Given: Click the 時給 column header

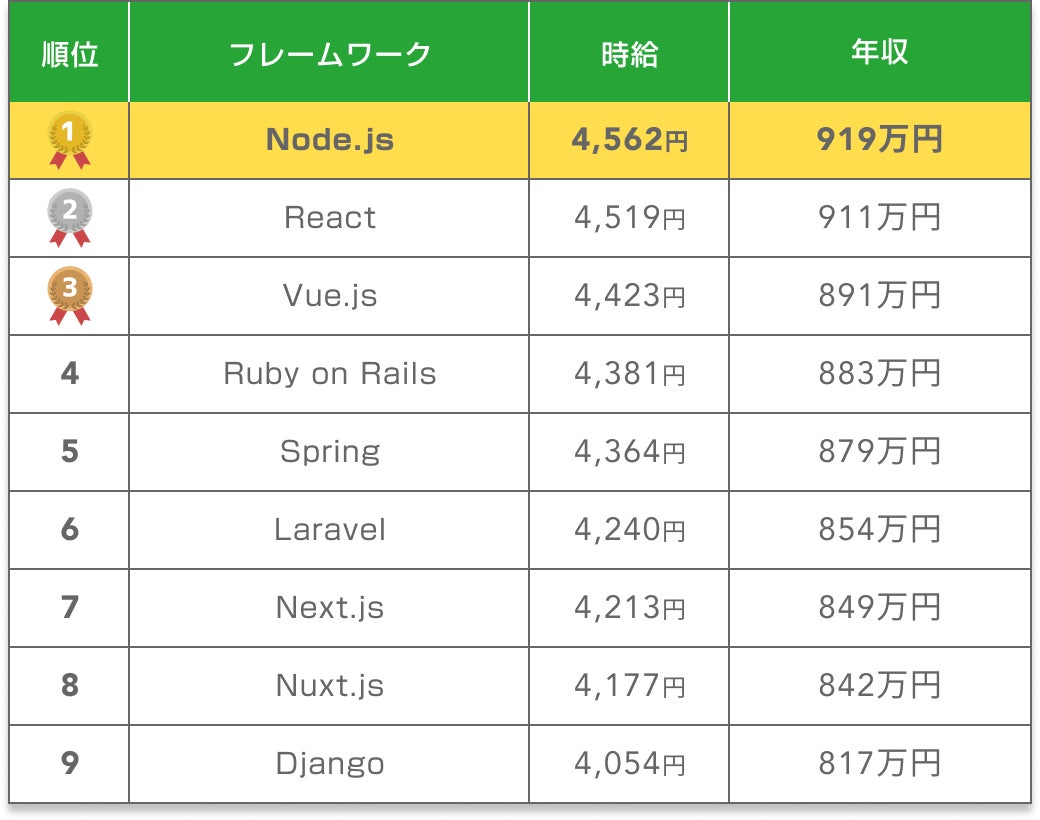Looking at the screenshot, I should (629, 54).
